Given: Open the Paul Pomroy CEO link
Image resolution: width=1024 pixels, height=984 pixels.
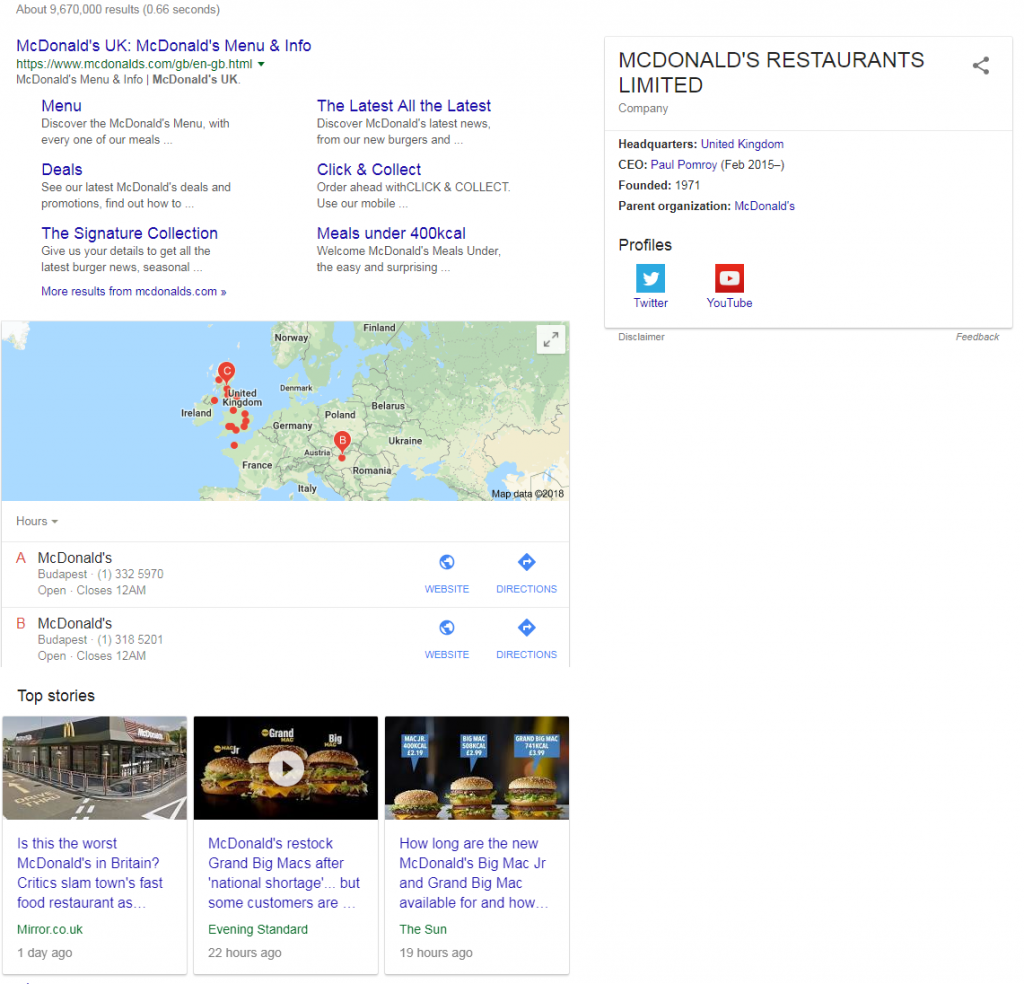Looking at the screenshot, I should click(684, 165).
